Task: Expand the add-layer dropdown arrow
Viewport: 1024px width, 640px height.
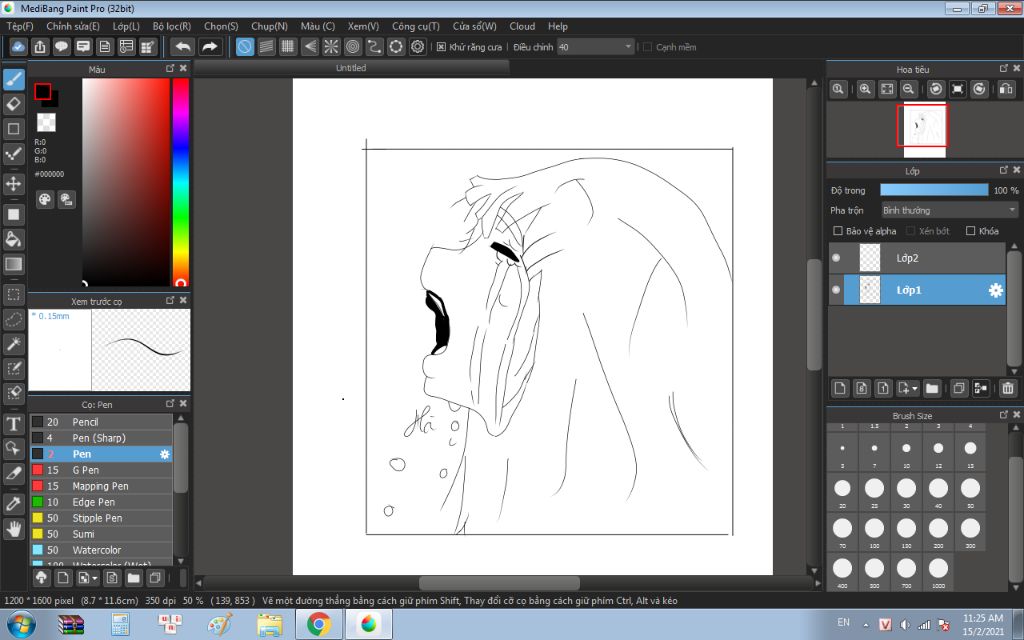Action: (914, 389)
